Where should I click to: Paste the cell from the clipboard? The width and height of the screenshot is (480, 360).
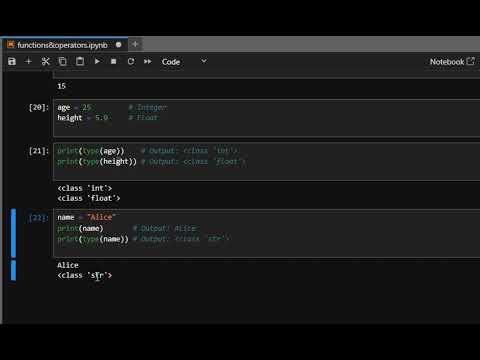(x=80, y=62)
